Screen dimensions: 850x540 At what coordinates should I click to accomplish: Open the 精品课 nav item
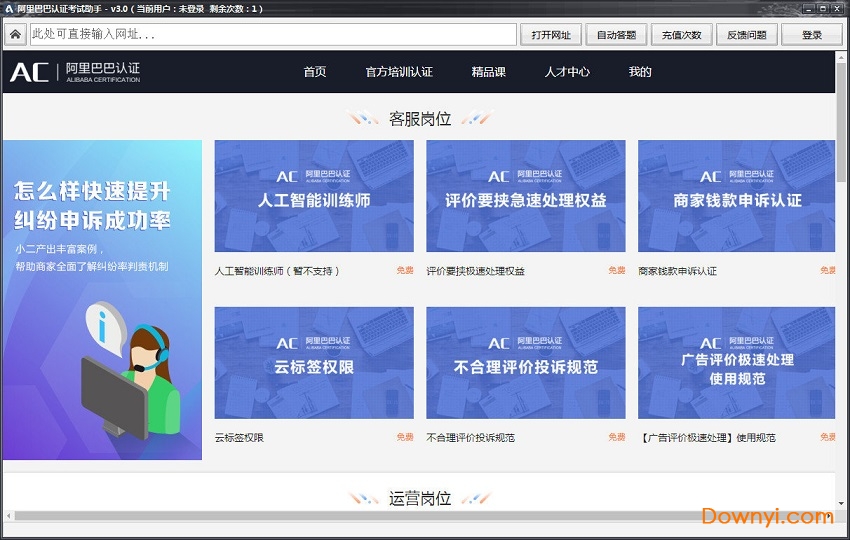(488, 72)
